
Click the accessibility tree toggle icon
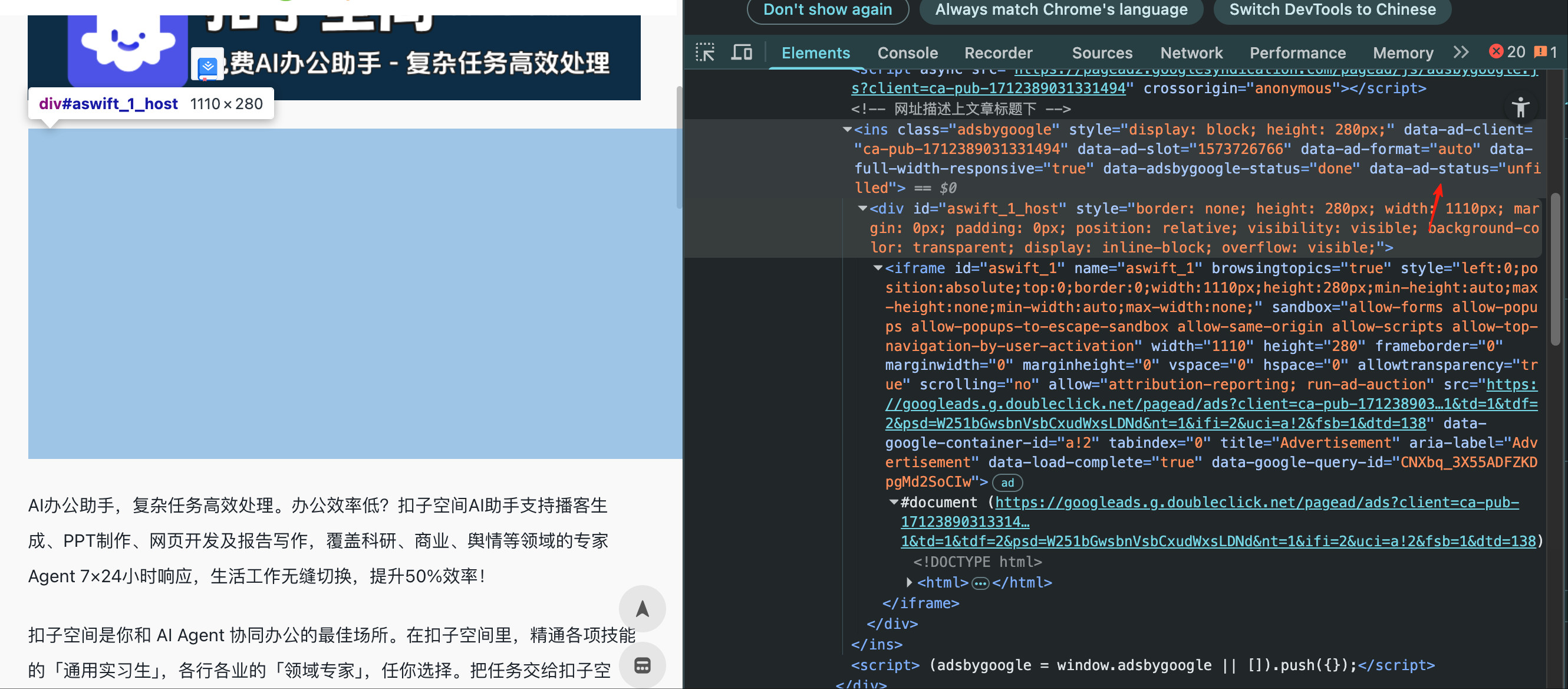[1520, 108]
